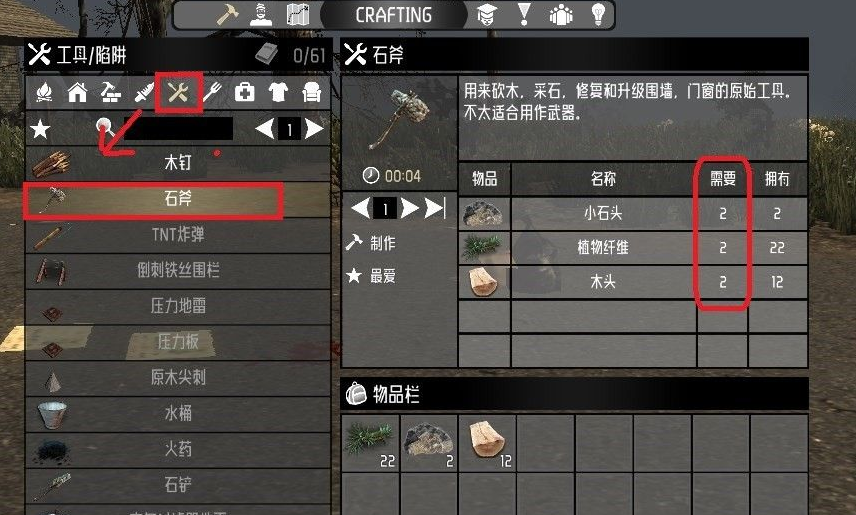Image resolution: width=856 pixels, height=515 pixels.
Task: Increase list page with right arrow
Action: pyautogui.click(x=314, y=129)
